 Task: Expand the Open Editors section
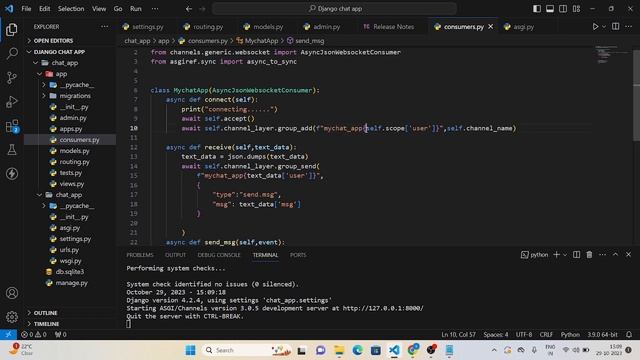(53, 41)
